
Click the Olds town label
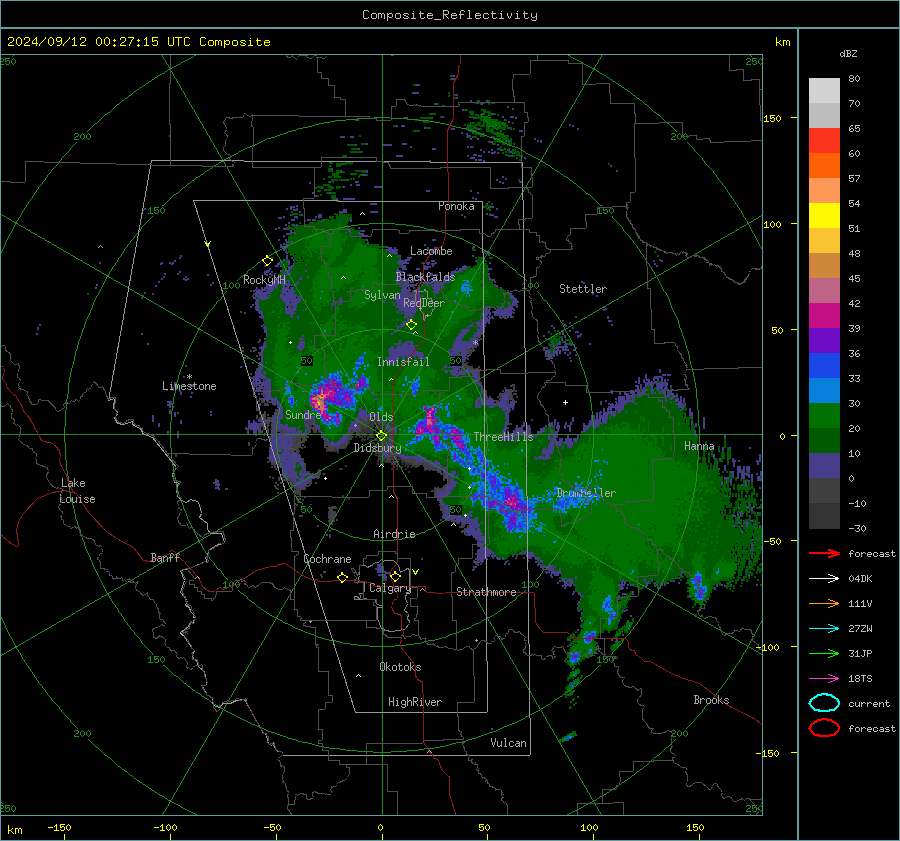(381, 417)
